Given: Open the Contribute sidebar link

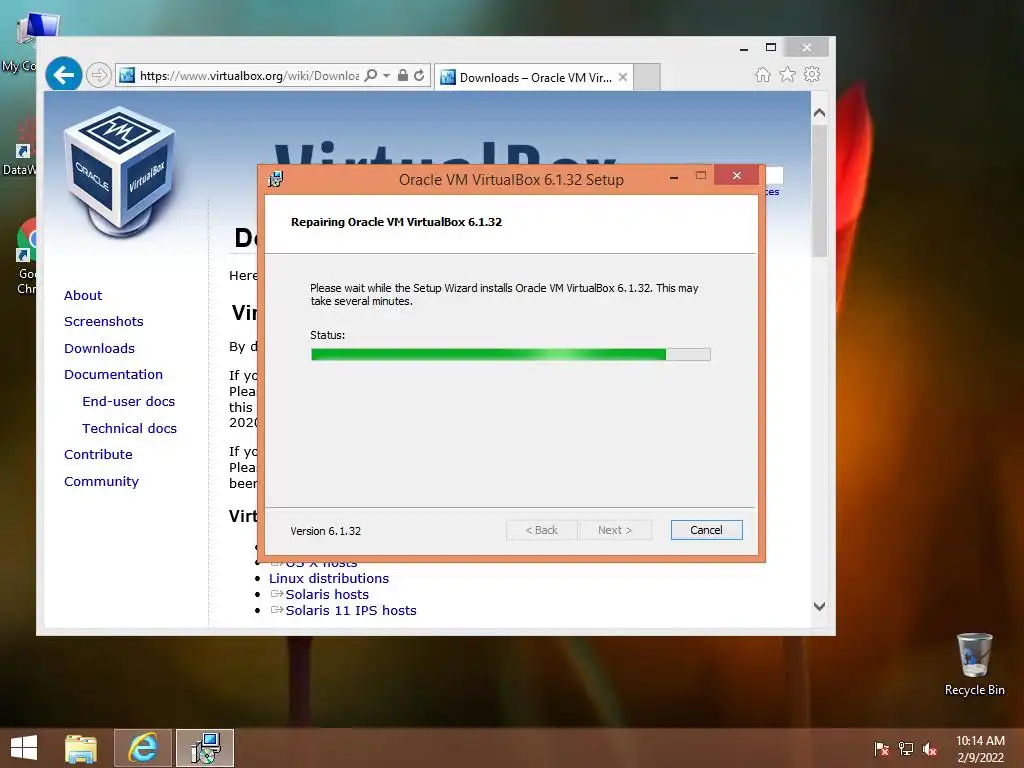Looking at the screenshot, I should point(98,454).
